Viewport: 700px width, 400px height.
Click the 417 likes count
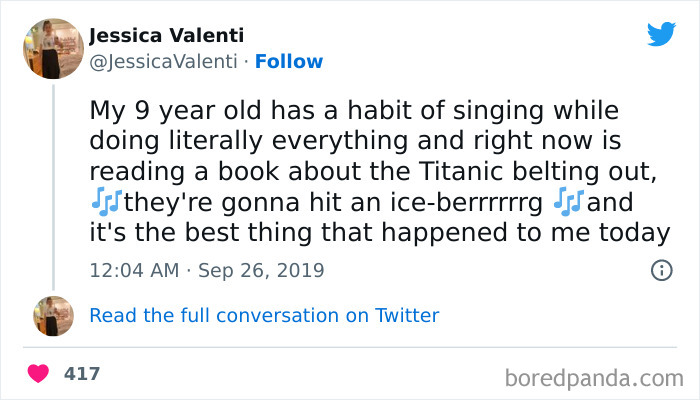click(82, 374)
